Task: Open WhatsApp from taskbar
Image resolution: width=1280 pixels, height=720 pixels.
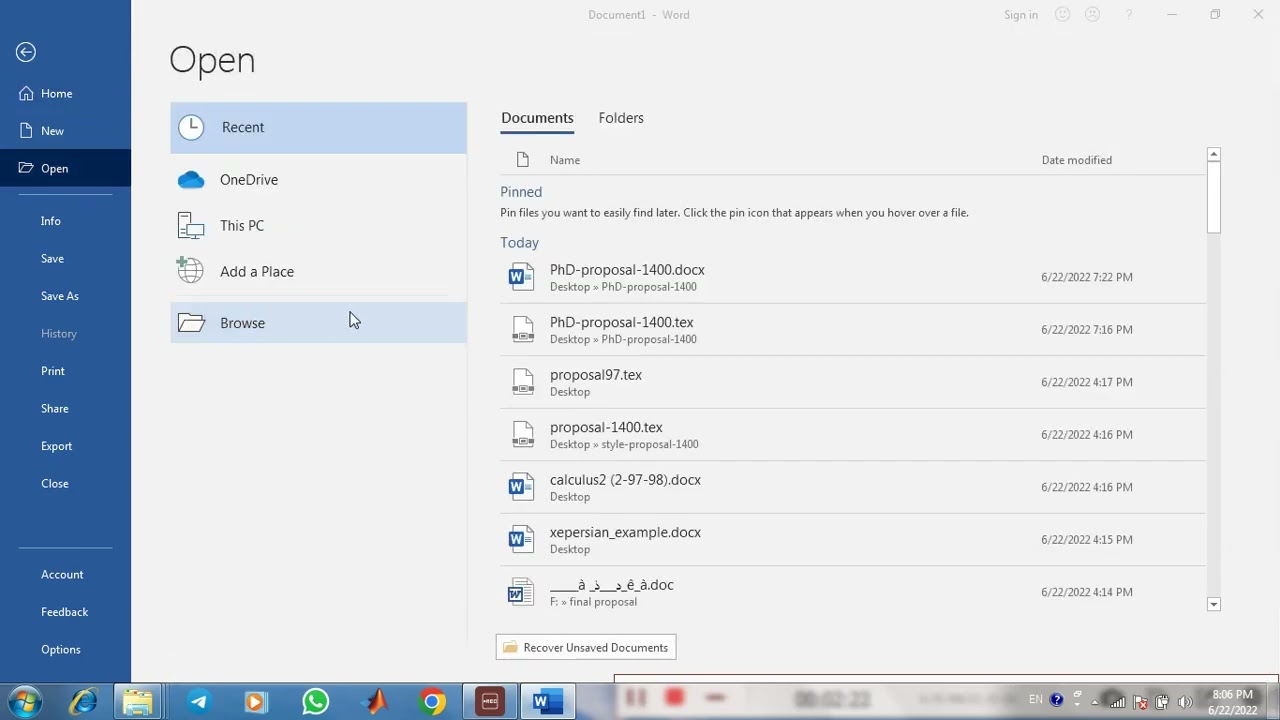Action: [x=316, y=702]
